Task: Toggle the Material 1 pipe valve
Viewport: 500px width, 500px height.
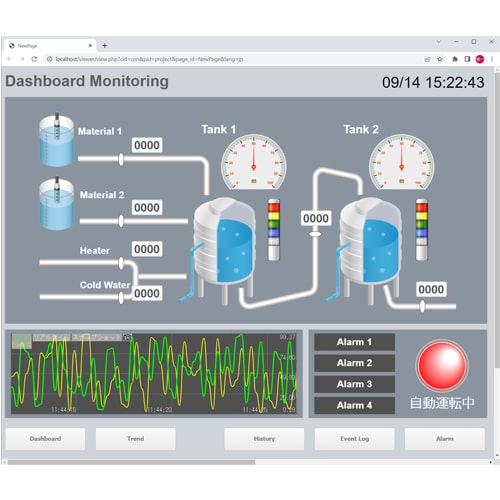Action: (121, 159)
